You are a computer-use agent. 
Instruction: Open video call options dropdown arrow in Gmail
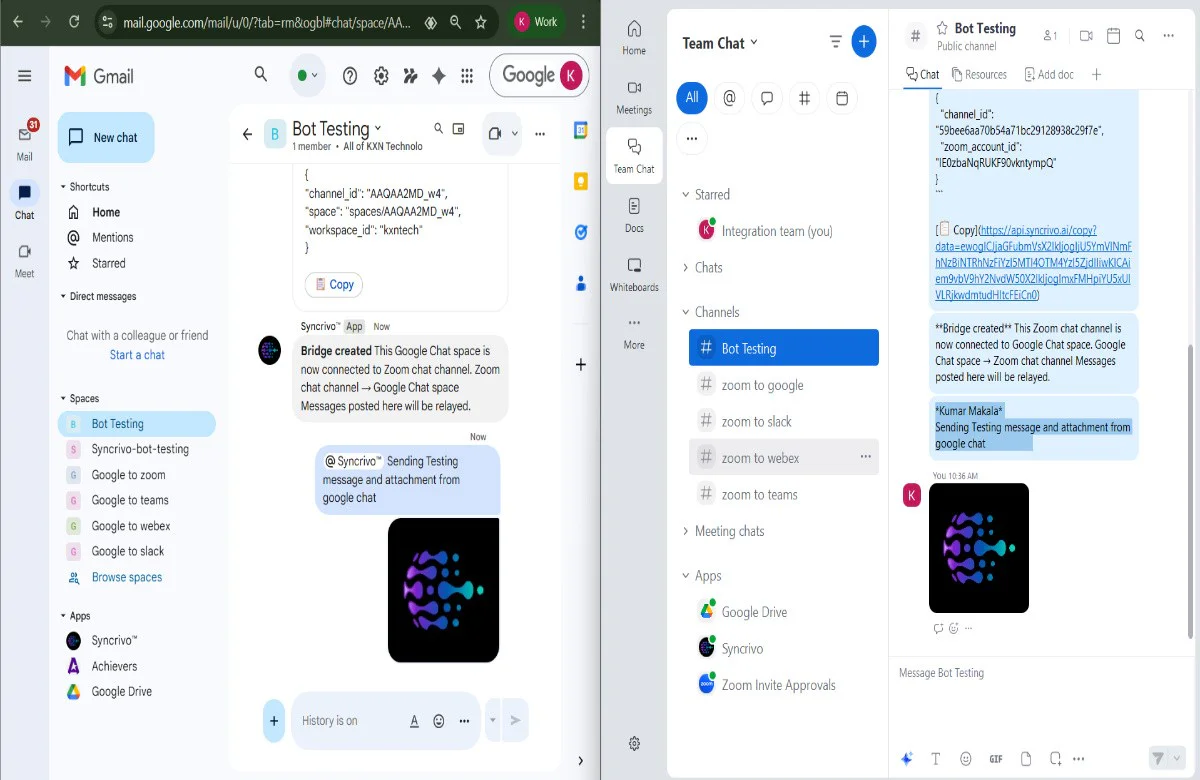pyautogui.click(x=515, y=133)
